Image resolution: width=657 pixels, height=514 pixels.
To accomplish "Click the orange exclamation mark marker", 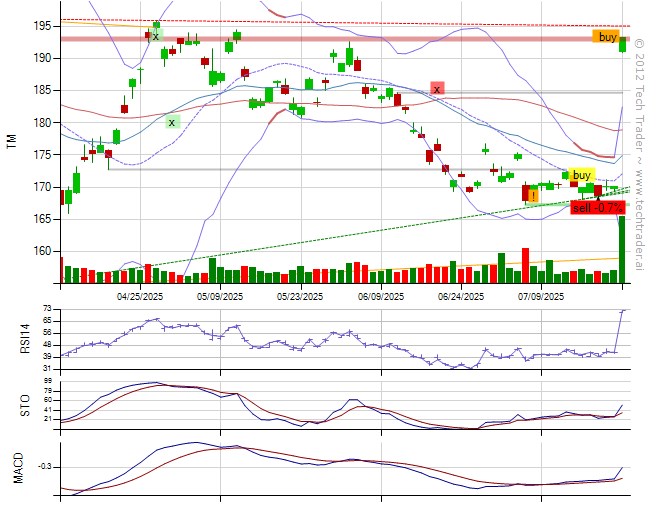I will (x=533, y=196).
